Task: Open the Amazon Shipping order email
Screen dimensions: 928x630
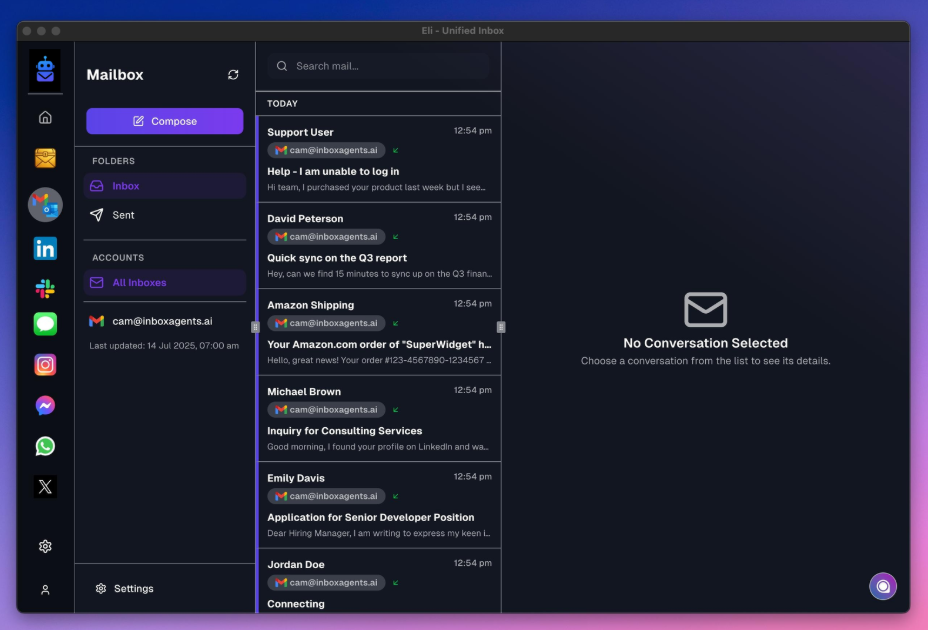Action: pos(379,332)
